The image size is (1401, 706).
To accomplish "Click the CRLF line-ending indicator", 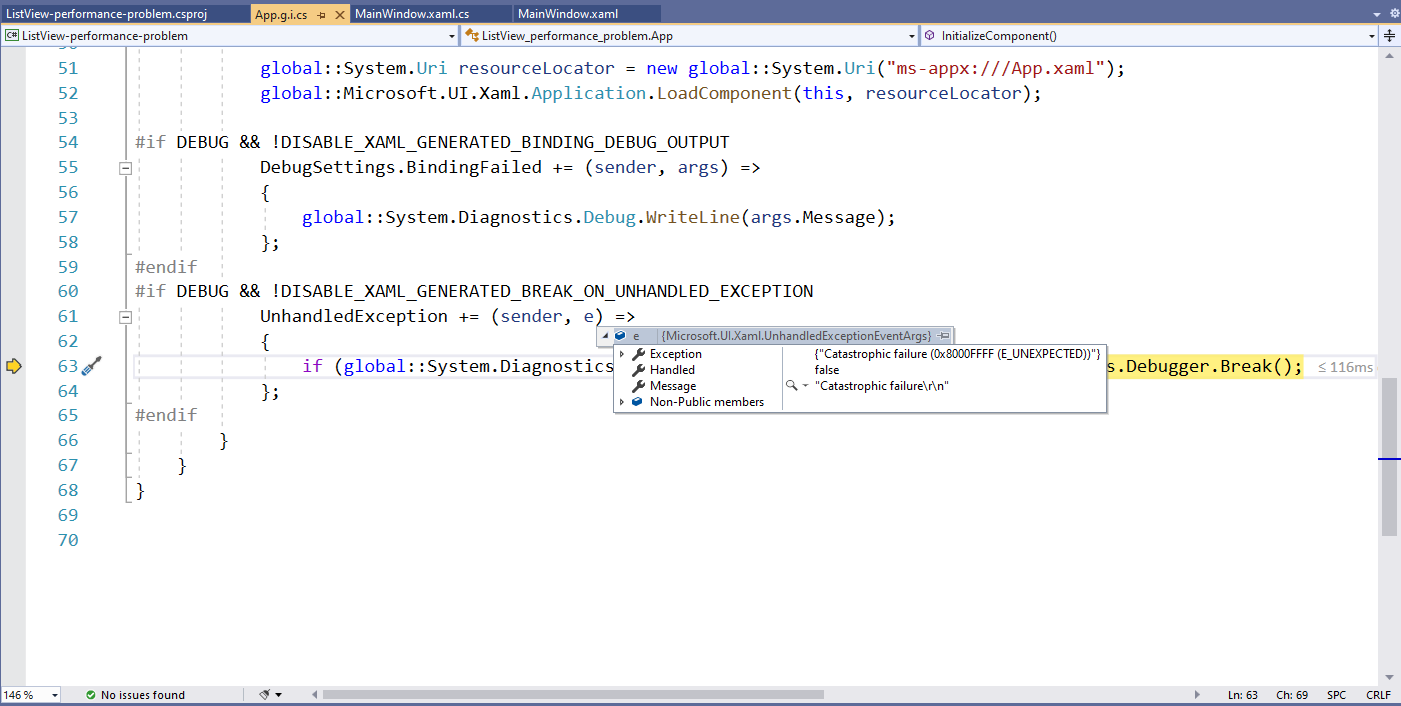I will (x=1378, y=695).
